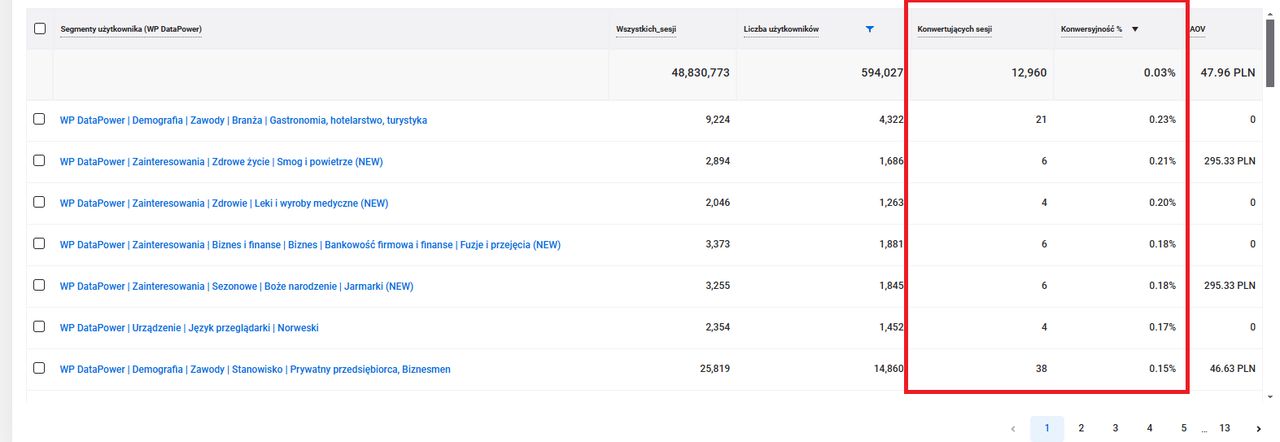Click the conversion rate 0.23%
1280x442 pixels.
1162,120
